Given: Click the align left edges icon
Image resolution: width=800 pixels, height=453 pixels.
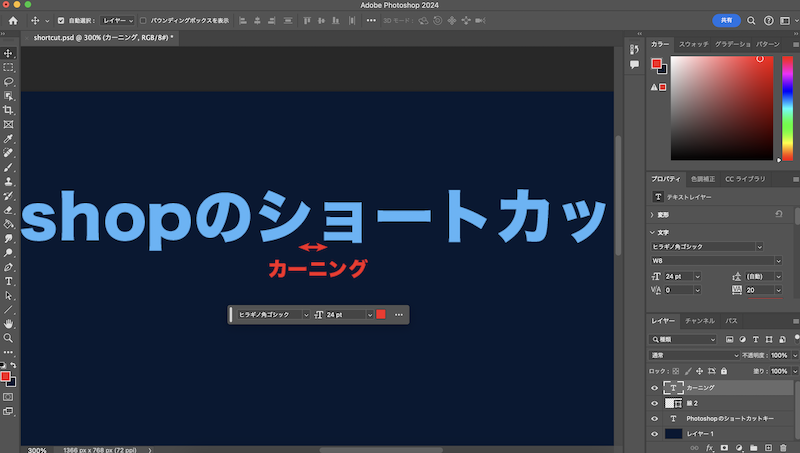Looking at the screenshot, I should (x=243, y=20).
